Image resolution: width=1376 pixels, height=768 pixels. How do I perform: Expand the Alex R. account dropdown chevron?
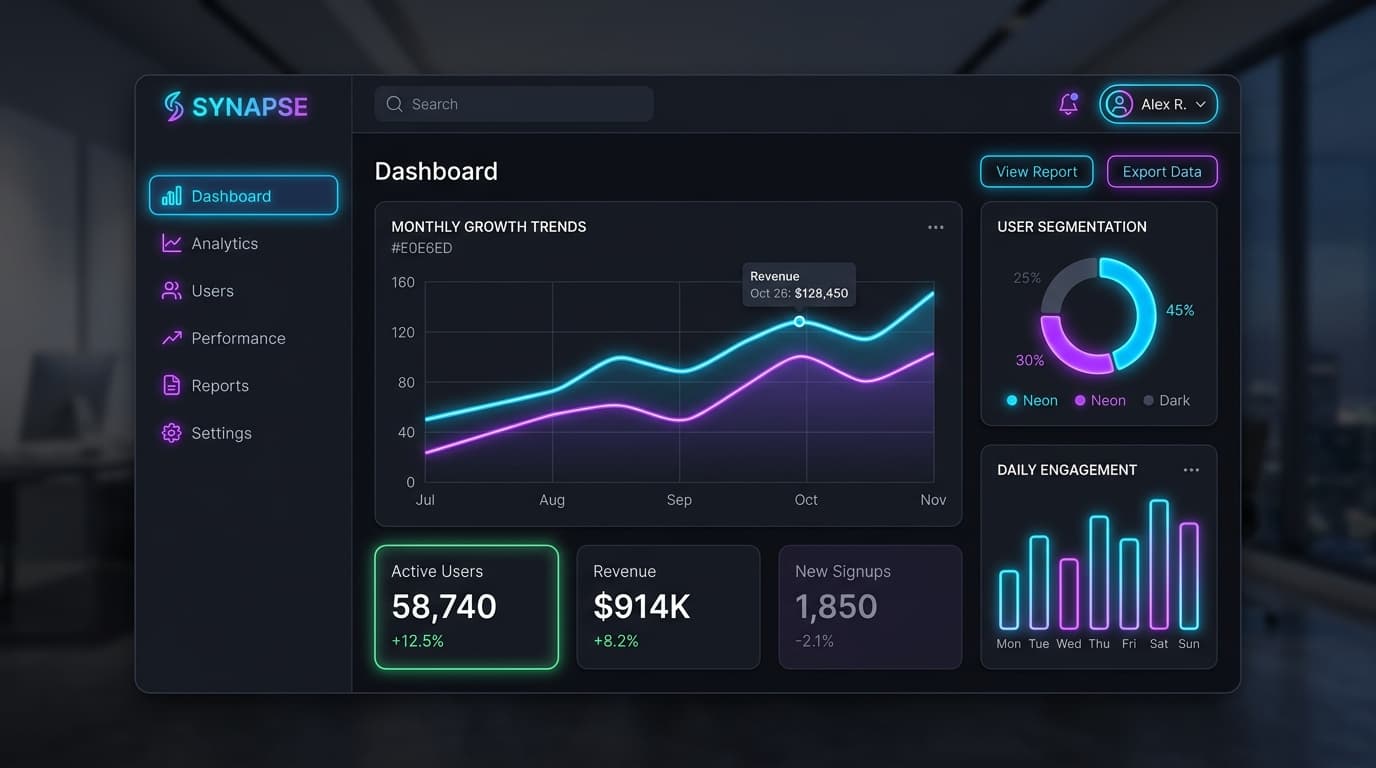pyautogui.click(x=1201, y=104)
